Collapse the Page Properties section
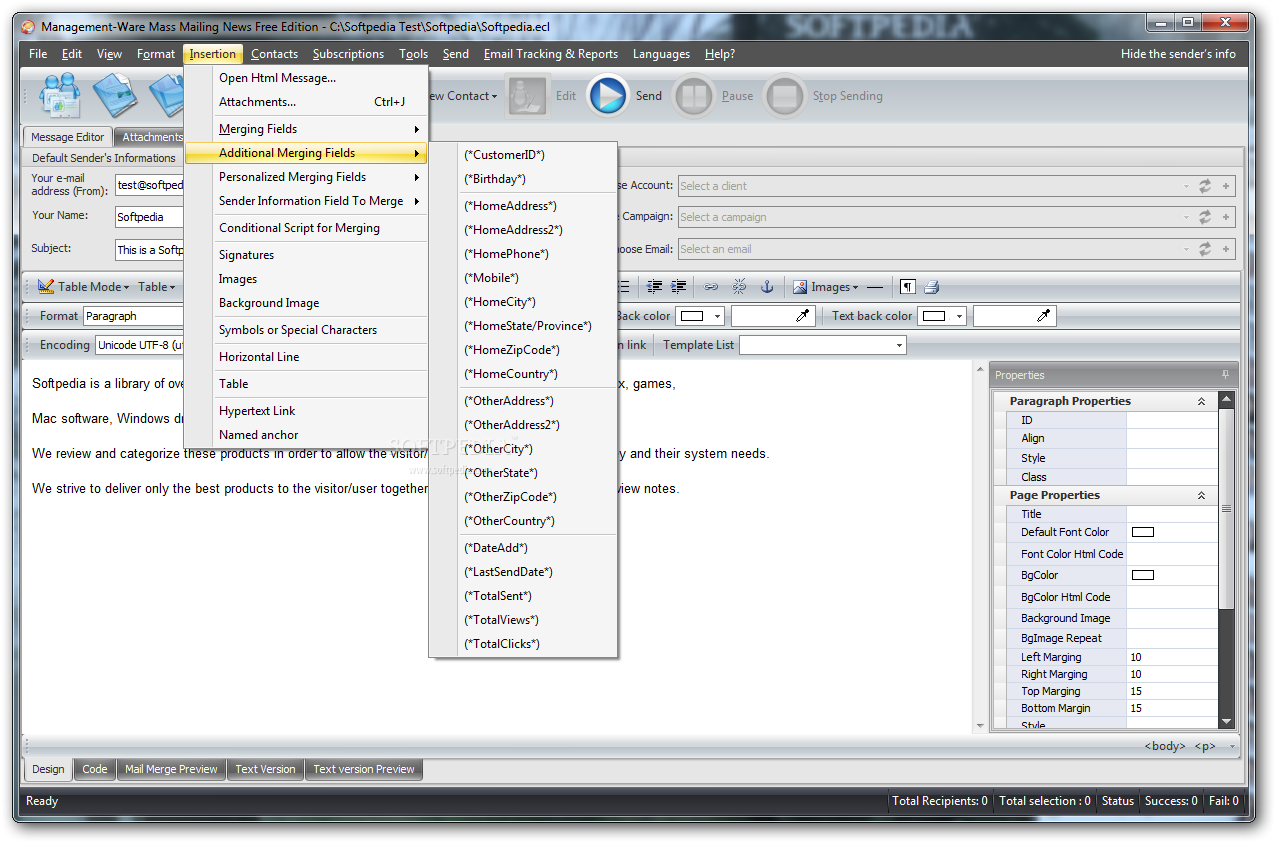The width and height of the screenshot is (1276, 843). click(x=1201, y=495)
